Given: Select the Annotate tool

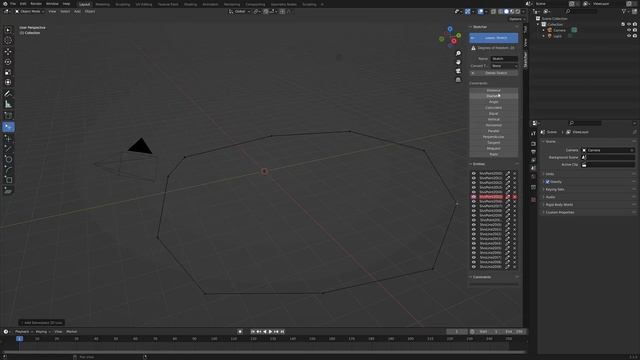Looking at the screenshot, I should point(8,94).
